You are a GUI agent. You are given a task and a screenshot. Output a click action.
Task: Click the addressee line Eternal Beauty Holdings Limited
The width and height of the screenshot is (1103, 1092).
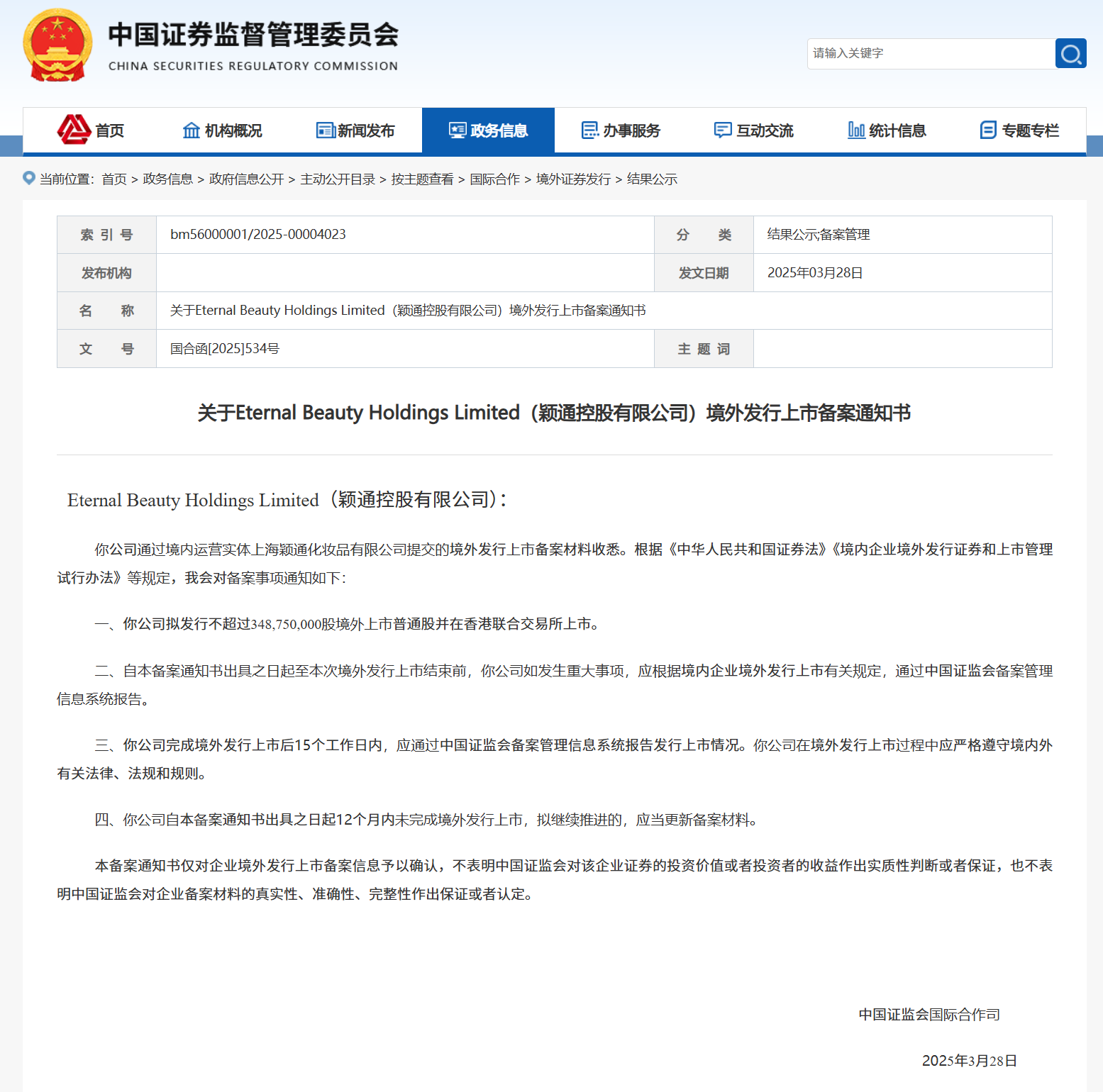[287, 500]
